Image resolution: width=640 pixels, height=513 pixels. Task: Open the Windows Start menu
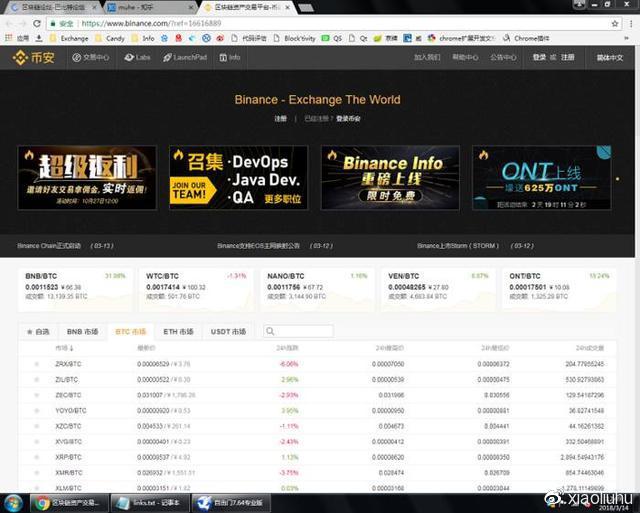[x=14, y=502]
